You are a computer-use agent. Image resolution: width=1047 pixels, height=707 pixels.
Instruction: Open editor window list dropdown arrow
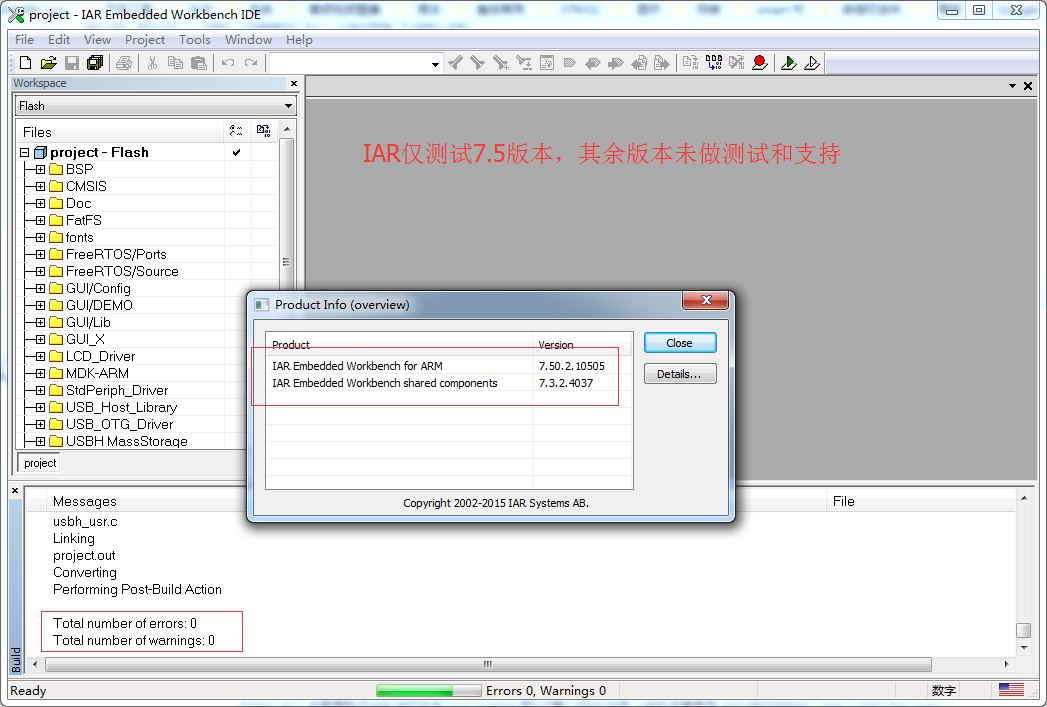click(1012, 86)
